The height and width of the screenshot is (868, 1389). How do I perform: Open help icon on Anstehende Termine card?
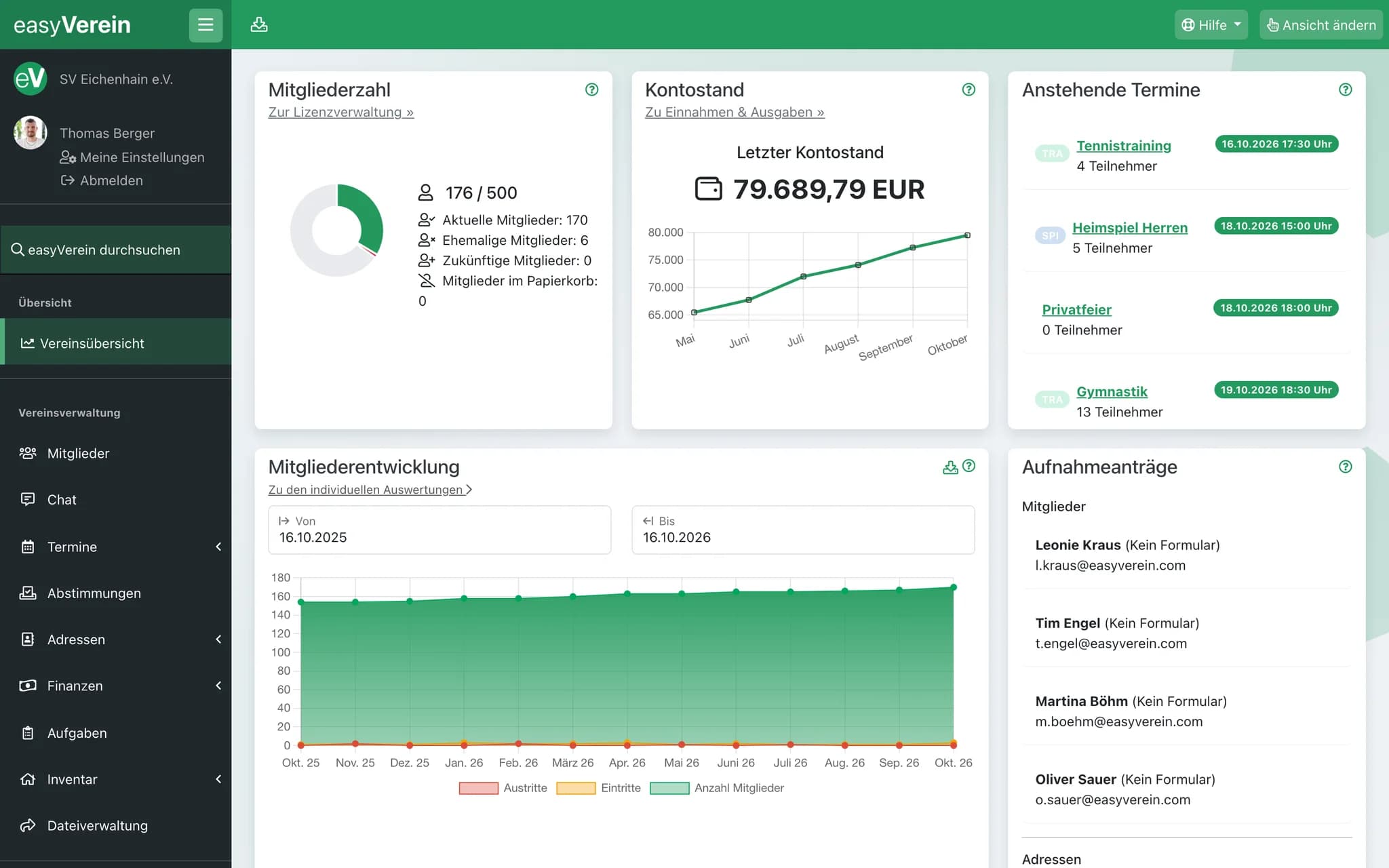point(1346,90)
